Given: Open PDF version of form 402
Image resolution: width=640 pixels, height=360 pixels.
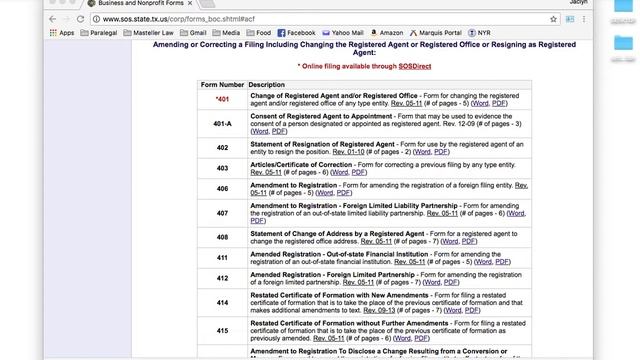Looking at the screenshot, I should click(440, 152).
